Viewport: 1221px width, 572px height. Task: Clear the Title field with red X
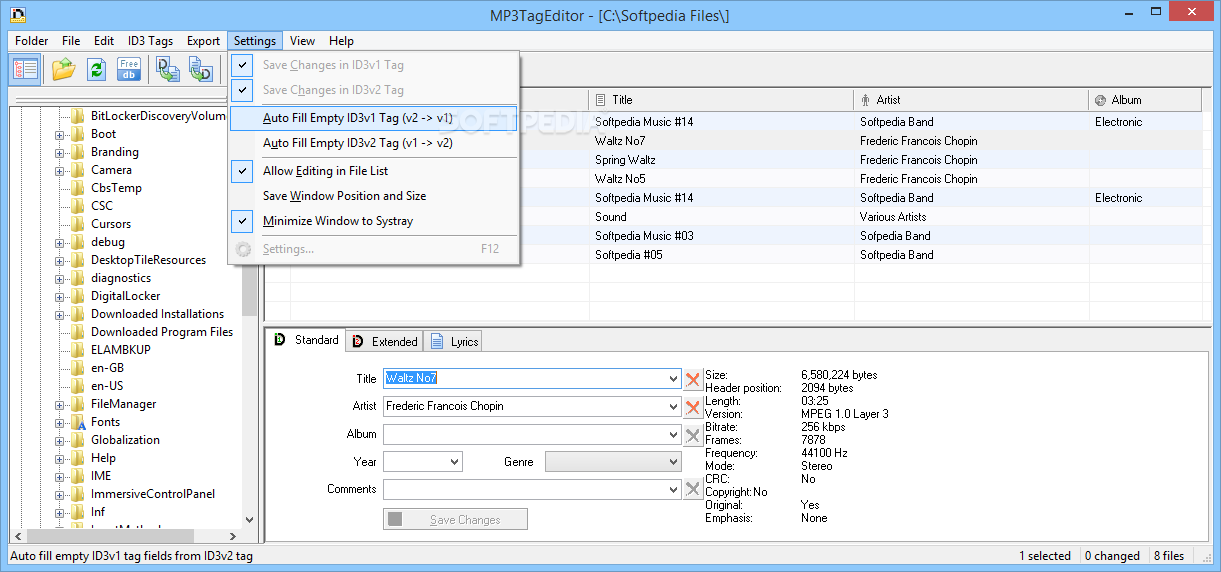tap(693, 379)
